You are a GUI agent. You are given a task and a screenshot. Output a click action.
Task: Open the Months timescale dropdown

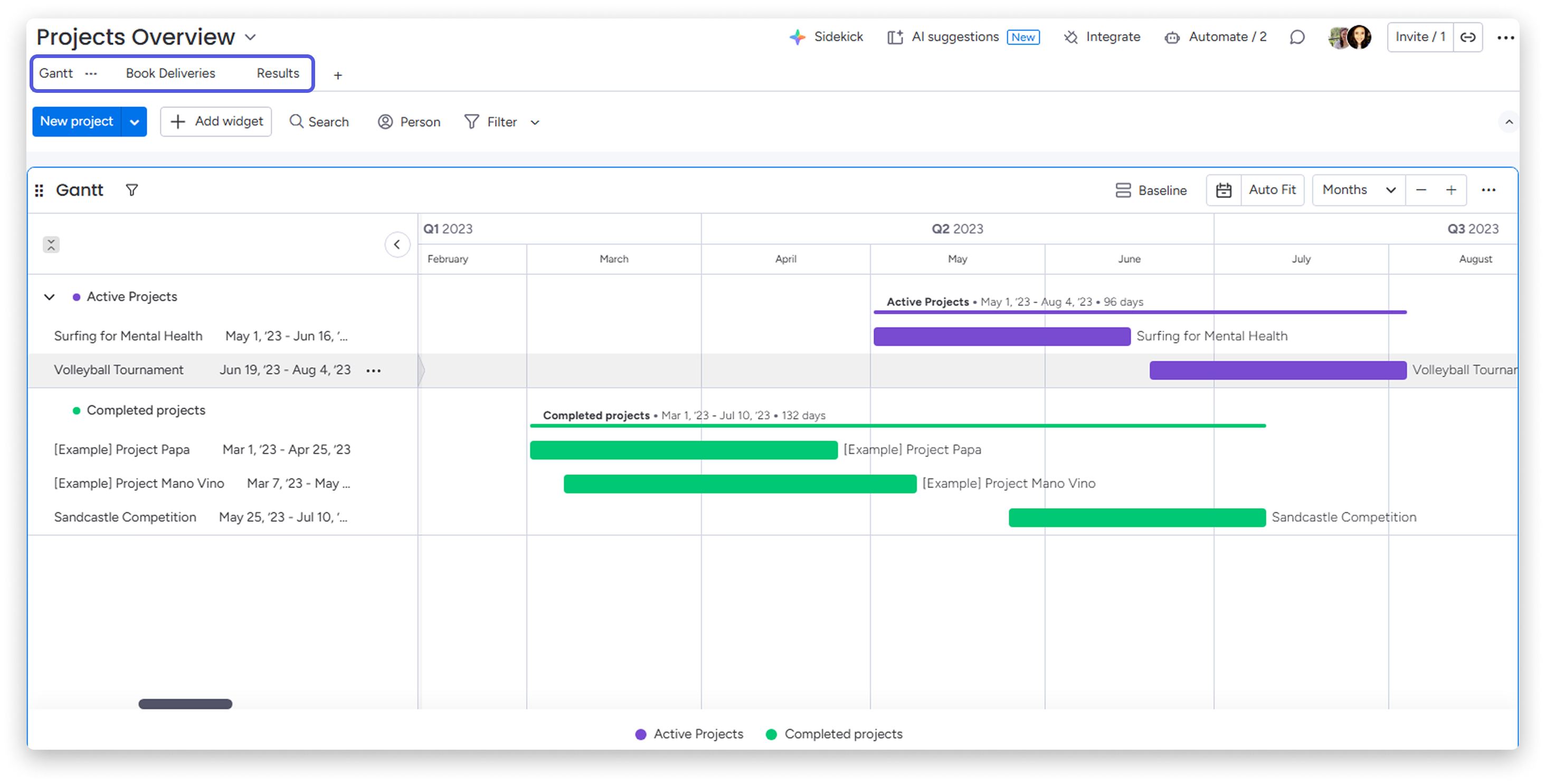[x=1358, y=190]
